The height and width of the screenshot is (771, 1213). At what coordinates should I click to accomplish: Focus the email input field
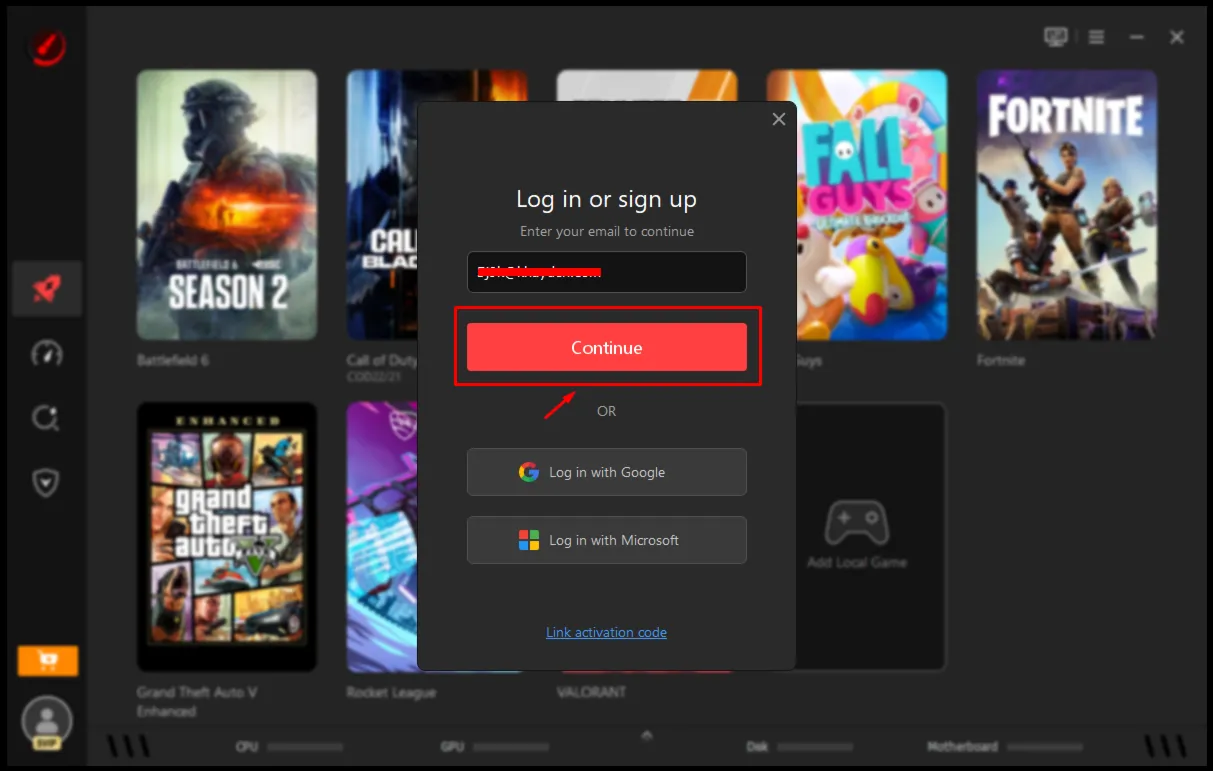[x=607, y=272]
